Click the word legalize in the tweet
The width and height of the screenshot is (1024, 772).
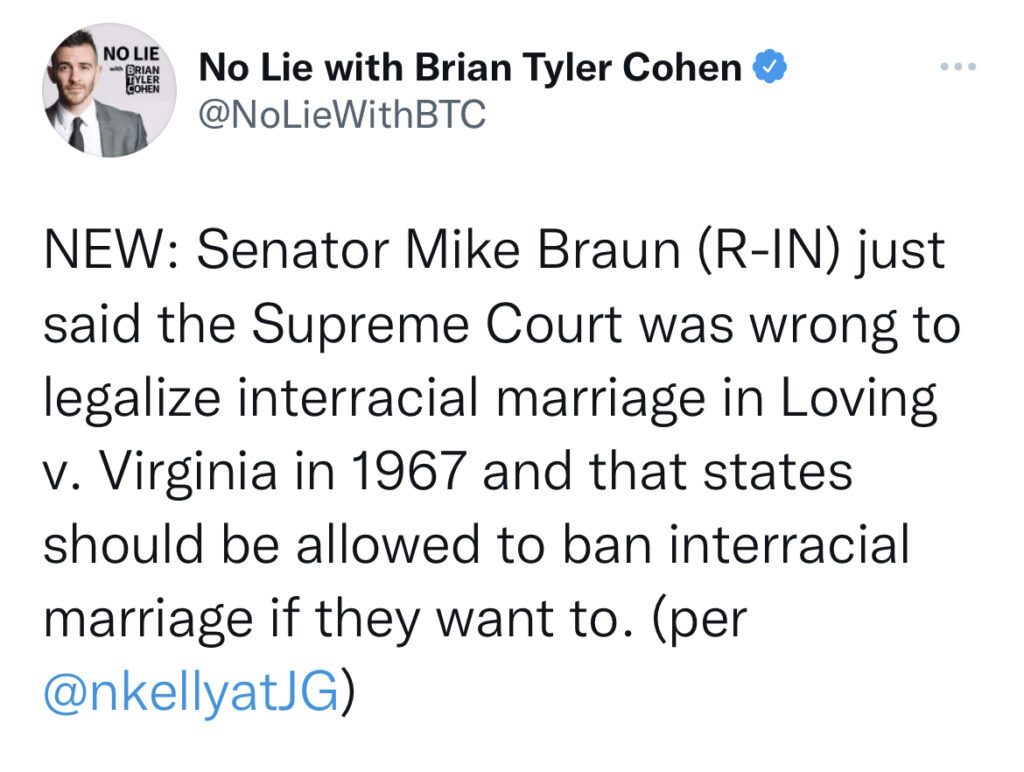coord(132,399)
